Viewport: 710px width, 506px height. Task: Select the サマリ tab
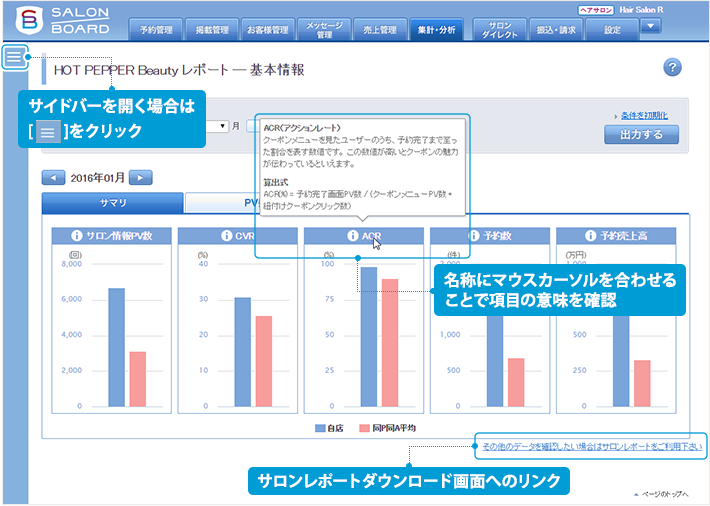[112, 202]
